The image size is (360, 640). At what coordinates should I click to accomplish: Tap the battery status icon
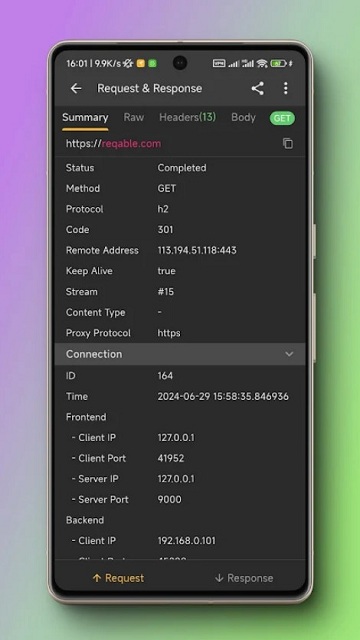(x=278, y=63)
